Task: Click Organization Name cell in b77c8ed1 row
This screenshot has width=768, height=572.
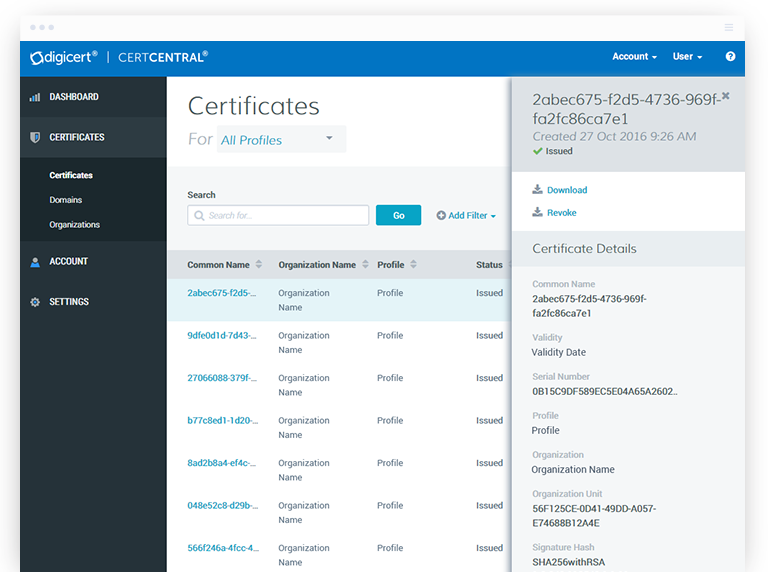Action: pyautogui.click(x=304, y=428)
